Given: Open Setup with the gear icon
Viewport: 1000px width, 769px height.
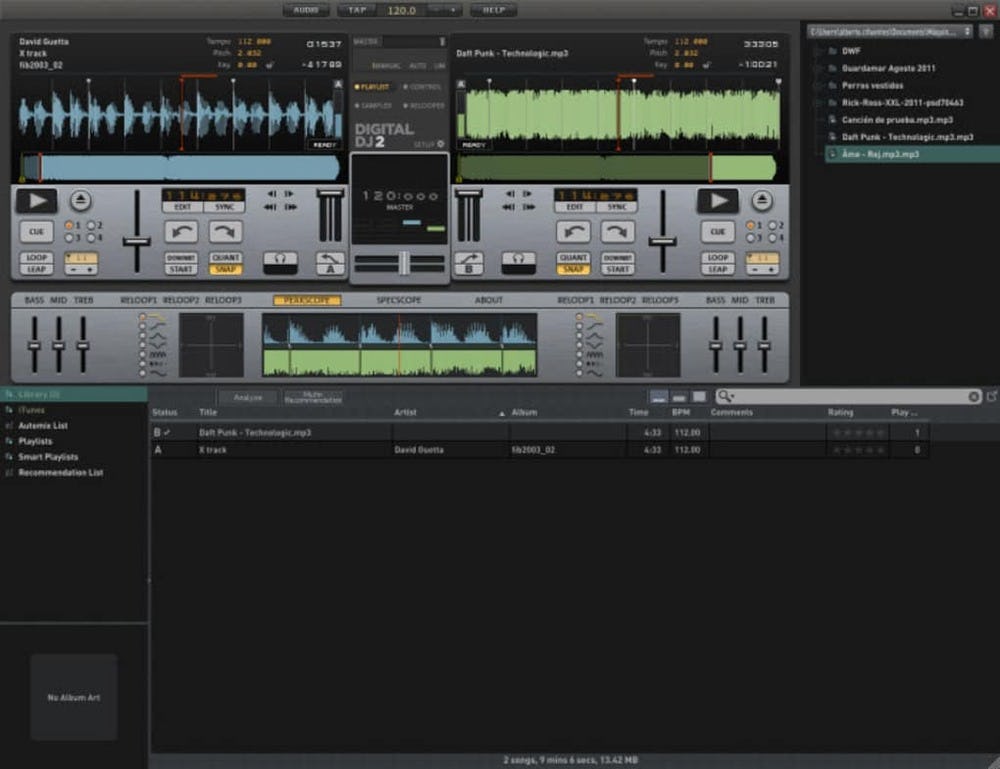Looking at the screenshot, I should tap(443, 144).
